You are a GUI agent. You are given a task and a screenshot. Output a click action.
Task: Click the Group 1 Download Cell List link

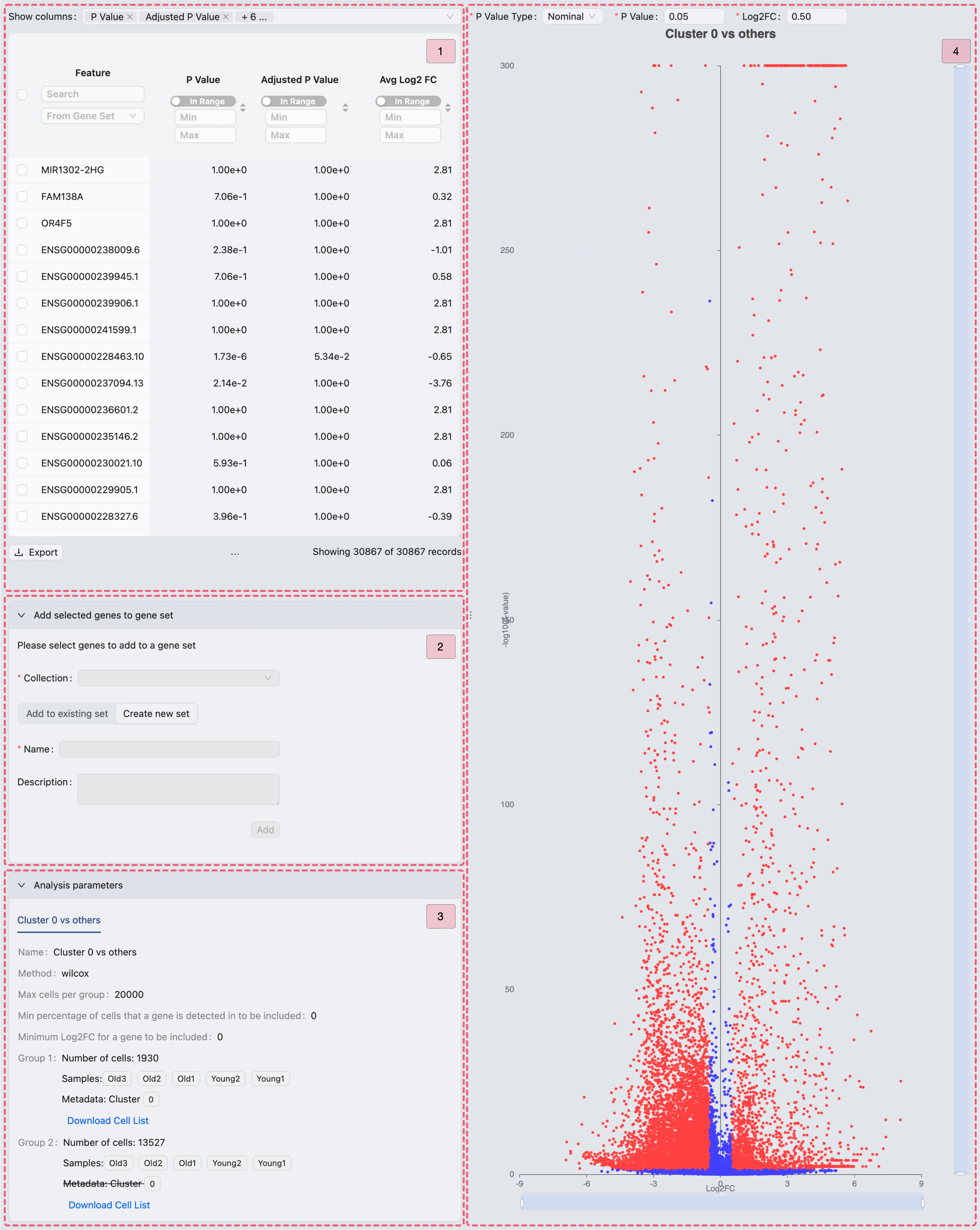(x=108, y=1121)
